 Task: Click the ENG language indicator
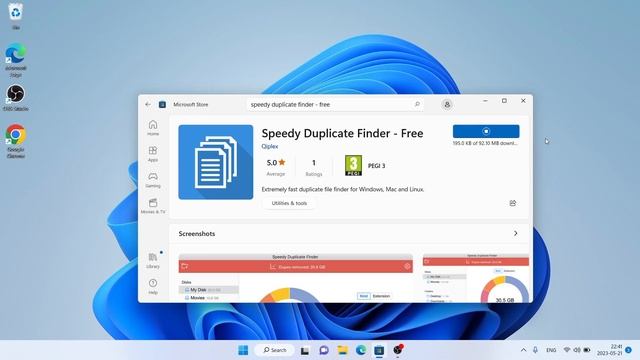click(x=551, y=350)
